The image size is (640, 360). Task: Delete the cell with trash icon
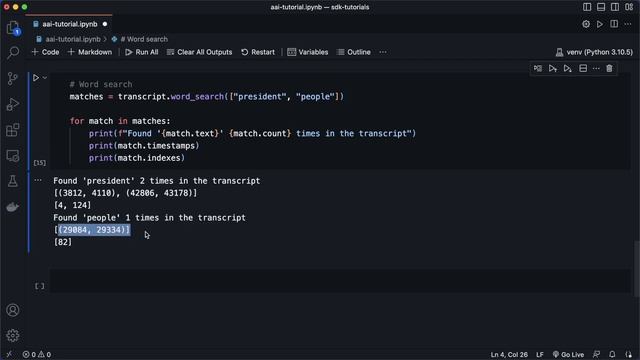pos(609,69)
